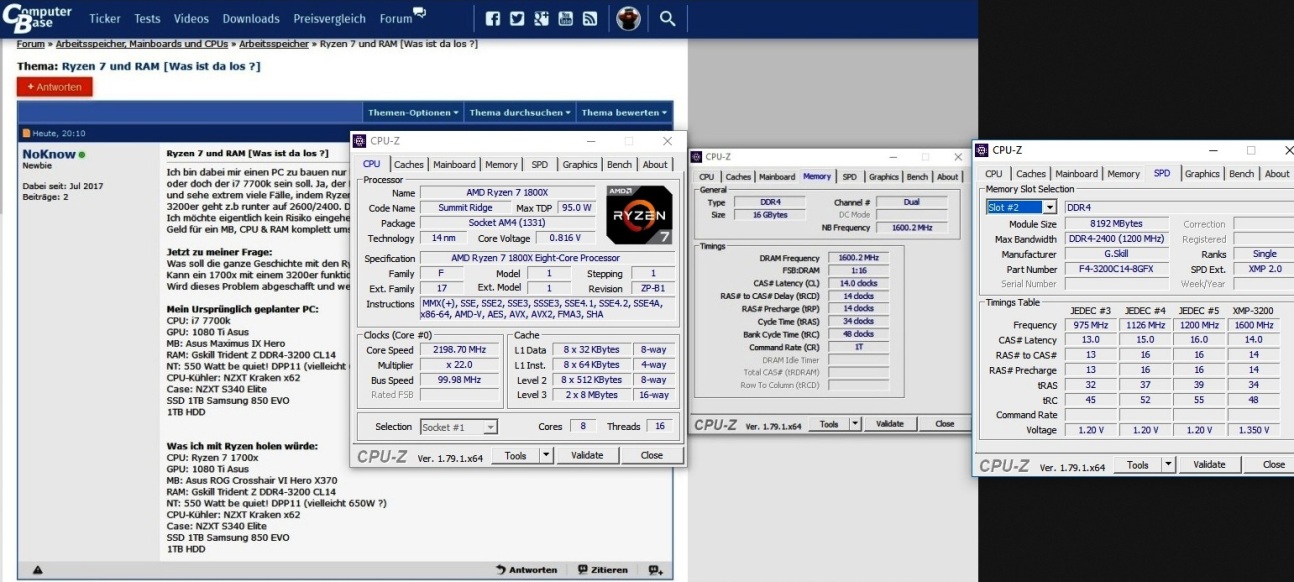Click the Manufacturer G.Skill value
Image resolution: width=1294 pixels, height=582 pixels.
1116,254
